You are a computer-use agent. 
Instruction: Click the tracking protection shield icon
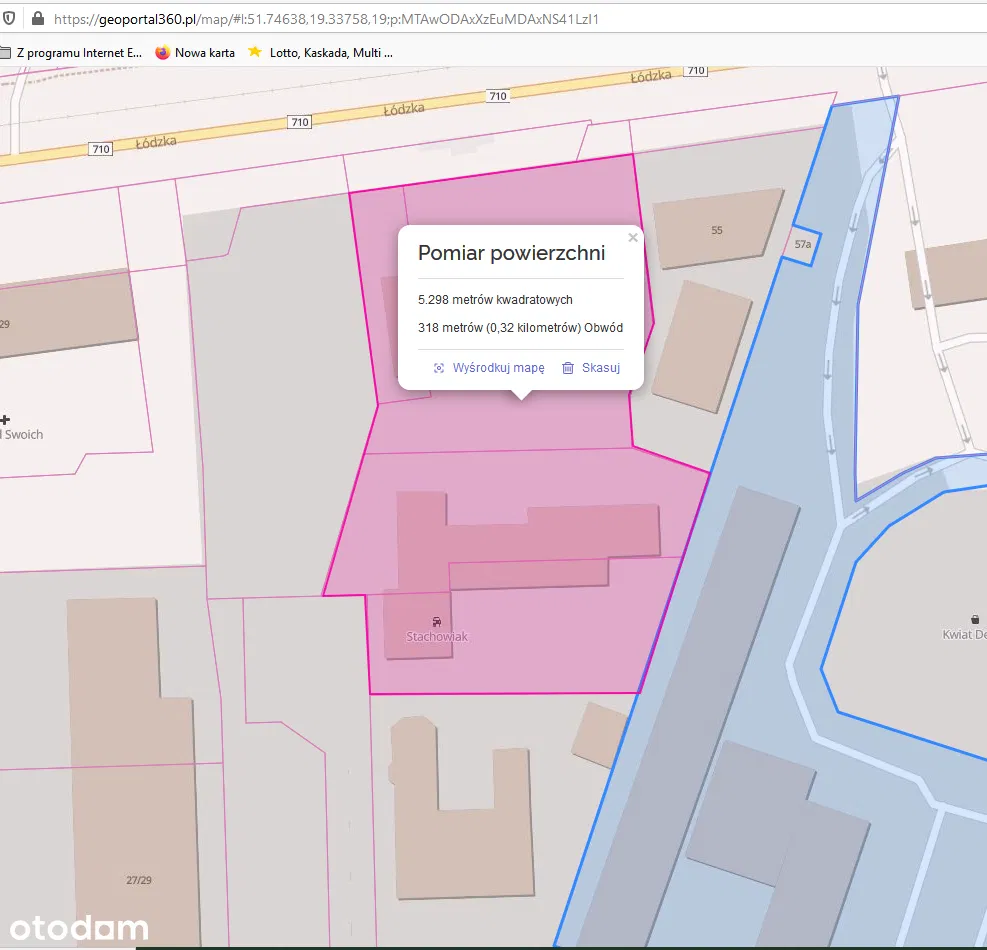coord(9,18)
